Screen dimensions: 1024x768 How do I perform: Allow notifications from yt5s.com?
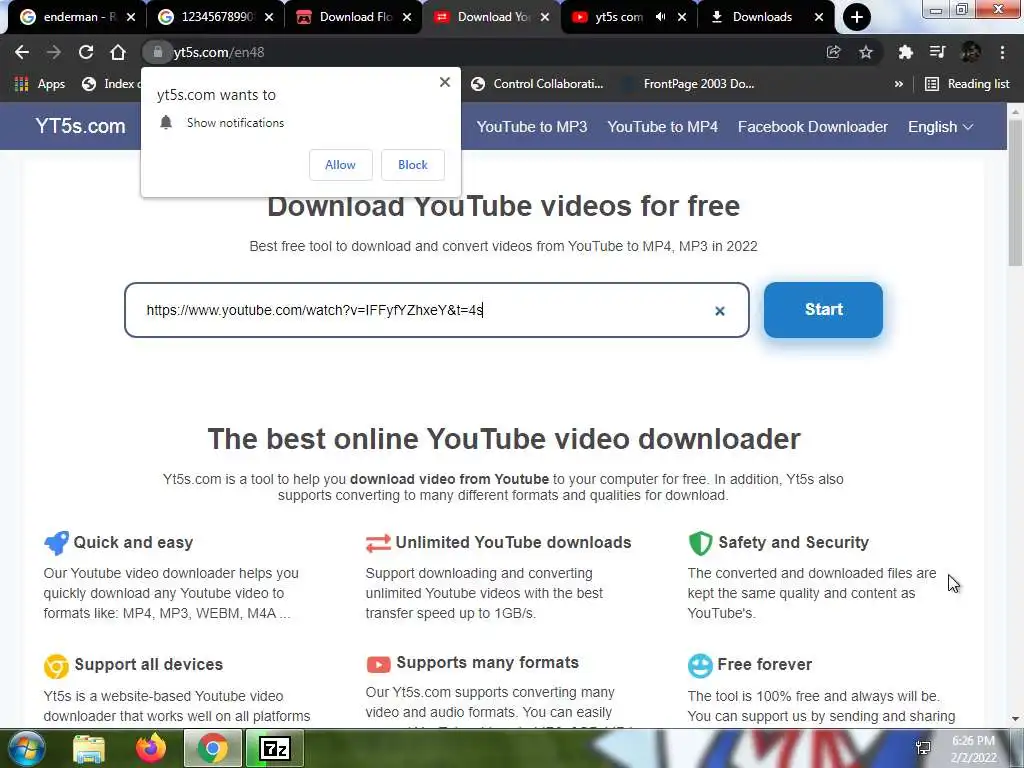tap(340, 165)
